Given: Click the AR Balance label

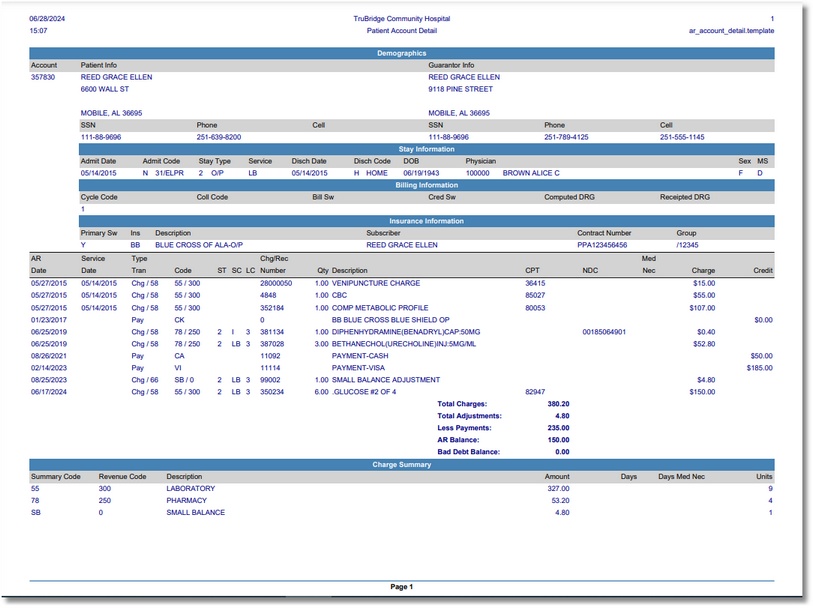Looking at the screenshot, I should [x=458, y=440].
